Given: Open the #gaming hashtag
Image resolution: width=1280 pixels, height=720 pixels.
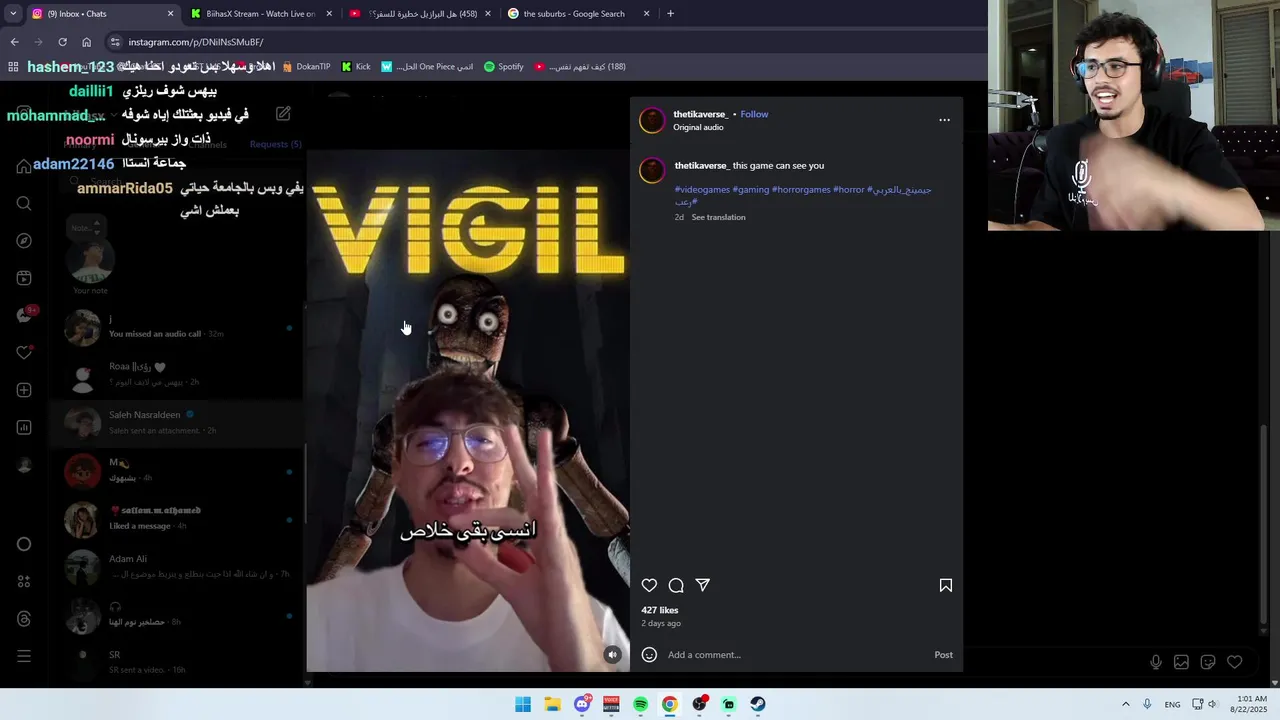Looking at the screenshot, I should (x=751, y=190).
